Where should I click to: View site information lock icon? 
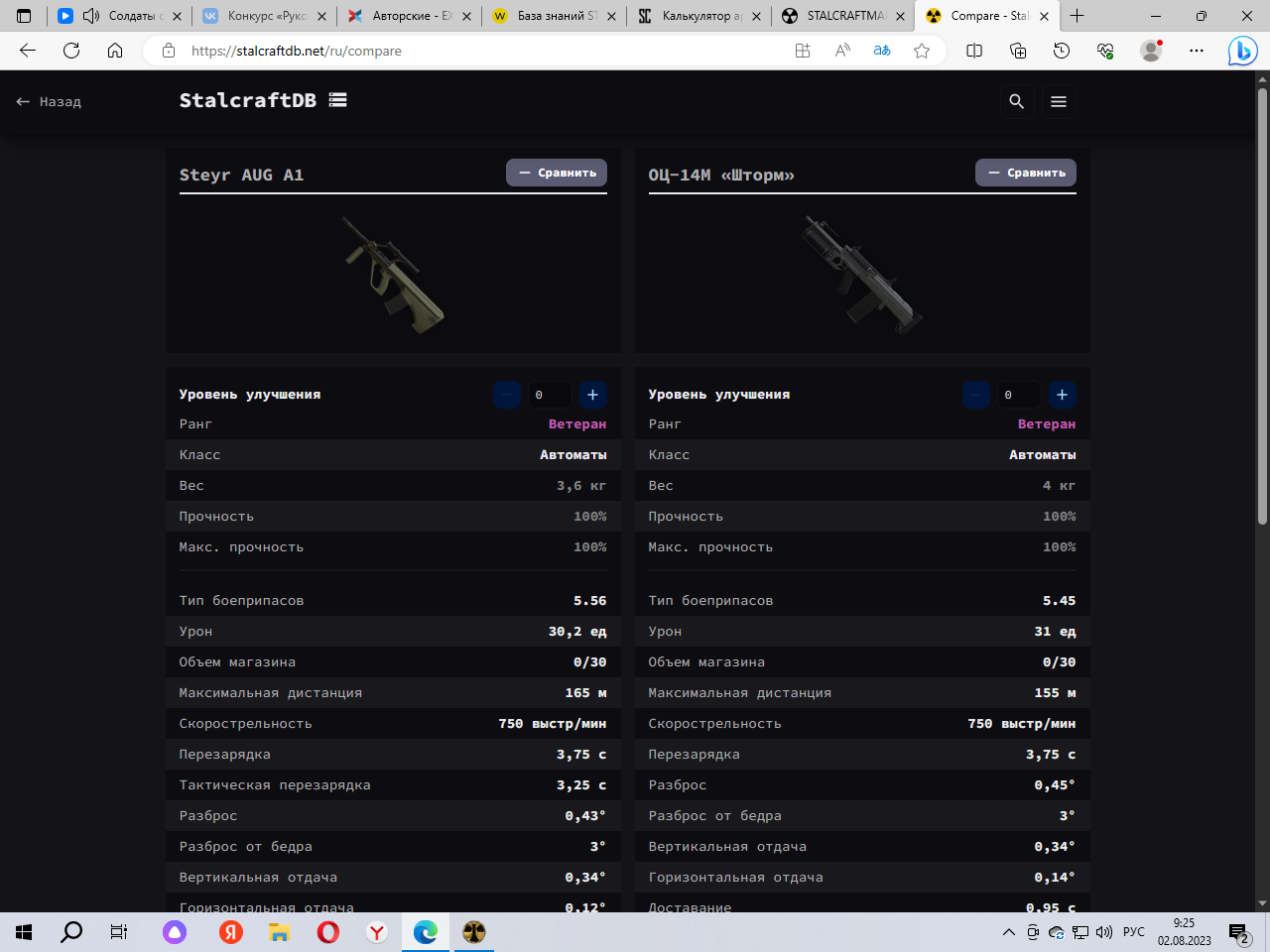(169, 51)
